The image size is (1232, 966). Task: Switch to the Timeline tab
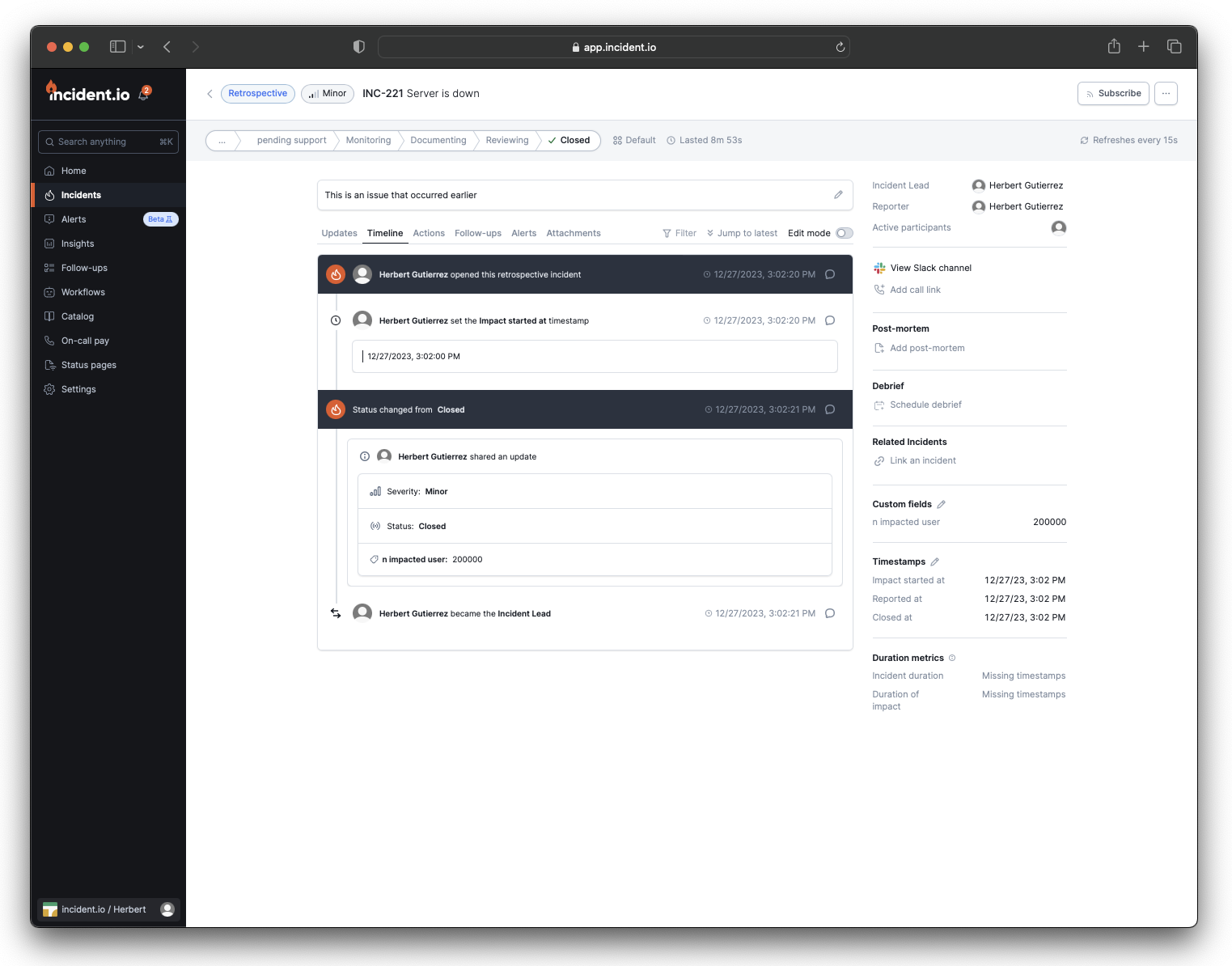tap(385, 233)
